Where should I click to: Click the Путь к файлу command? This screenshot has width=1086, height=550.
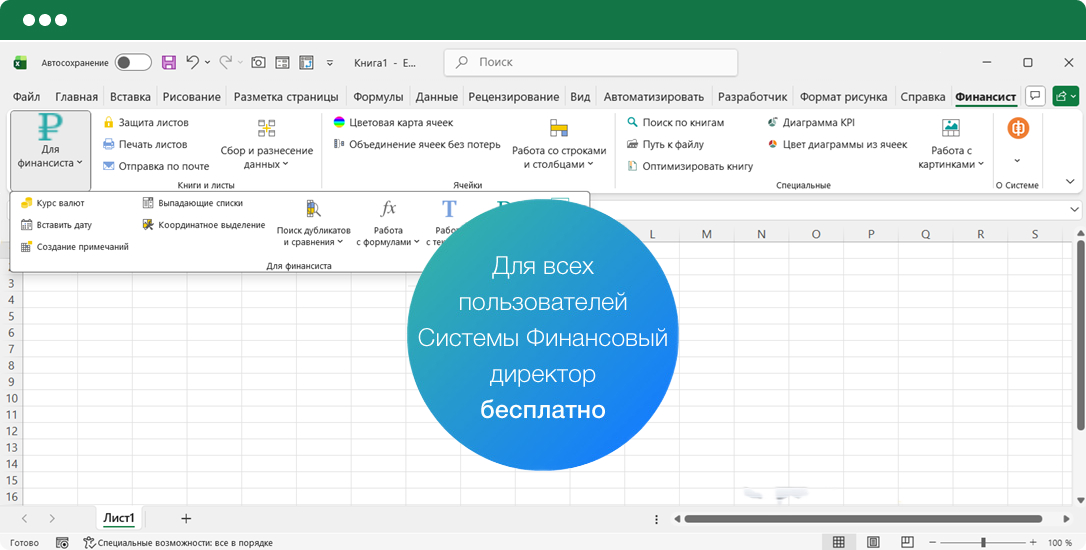pos(665,144)
